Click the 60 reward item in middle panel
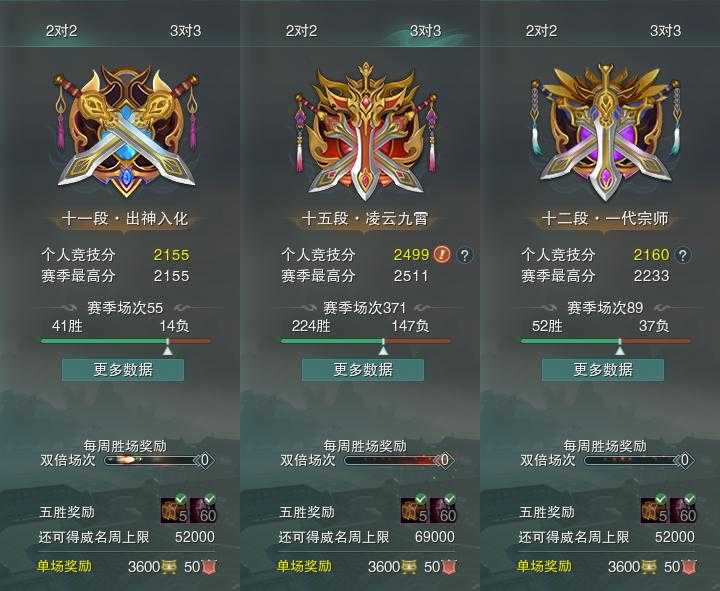This screenshot has width=720, height=591. click(443, 510)
